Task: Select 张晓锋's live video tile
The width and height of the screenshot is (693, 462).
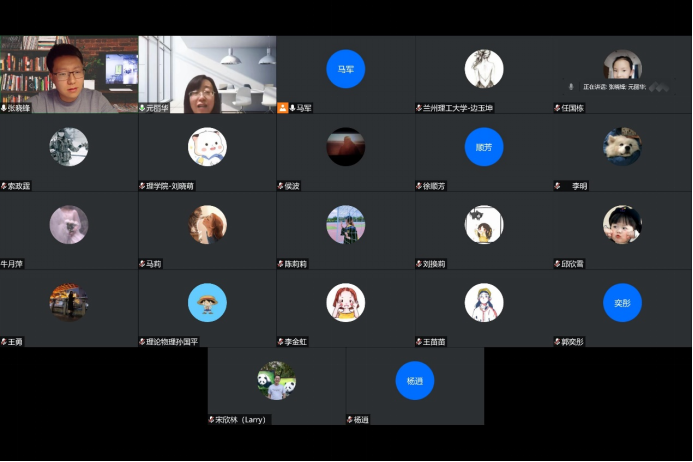Action: point(69,72)
